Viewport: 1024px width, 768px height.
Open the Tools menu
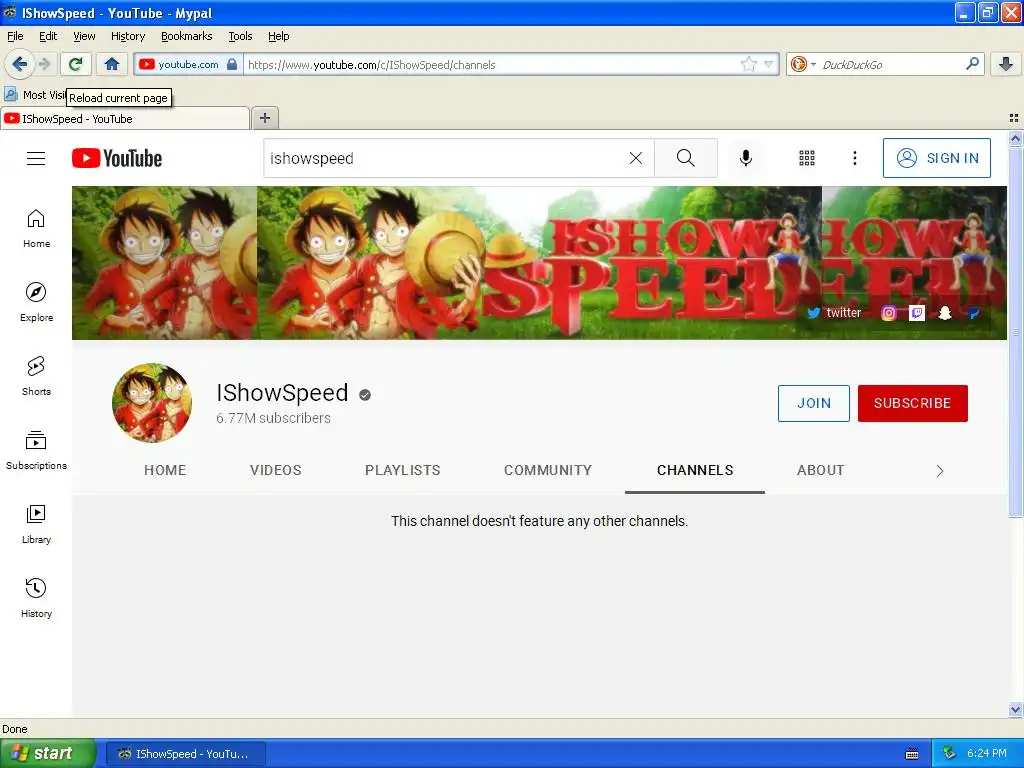240,36
